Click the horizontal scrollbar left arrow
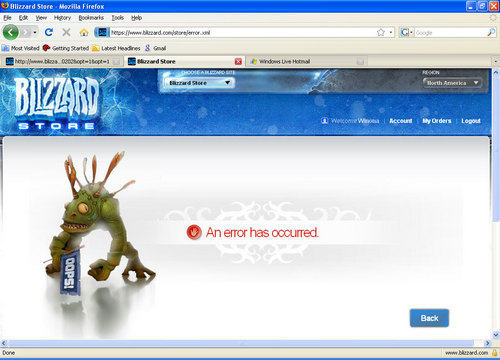Image resolution: width=500 pixels, height=360 pixels. (4, 343)
